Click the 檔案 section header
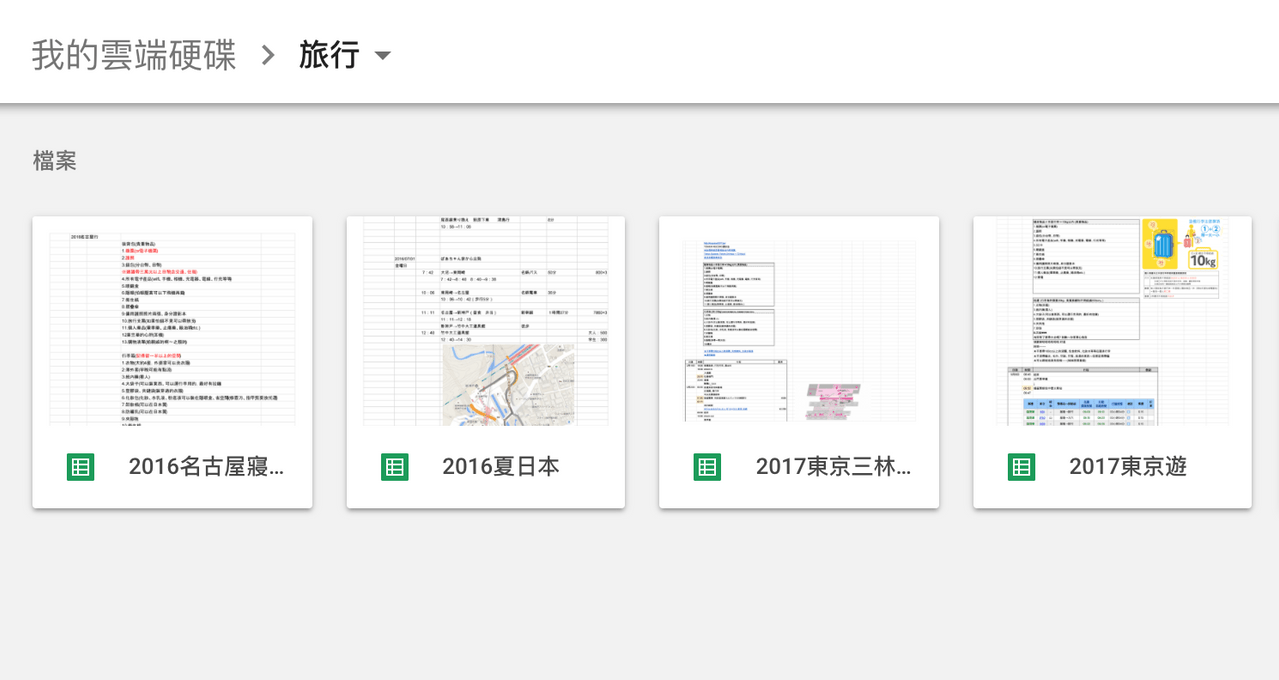The width and height of the screenshot is (1279, 680). (54, 160)
